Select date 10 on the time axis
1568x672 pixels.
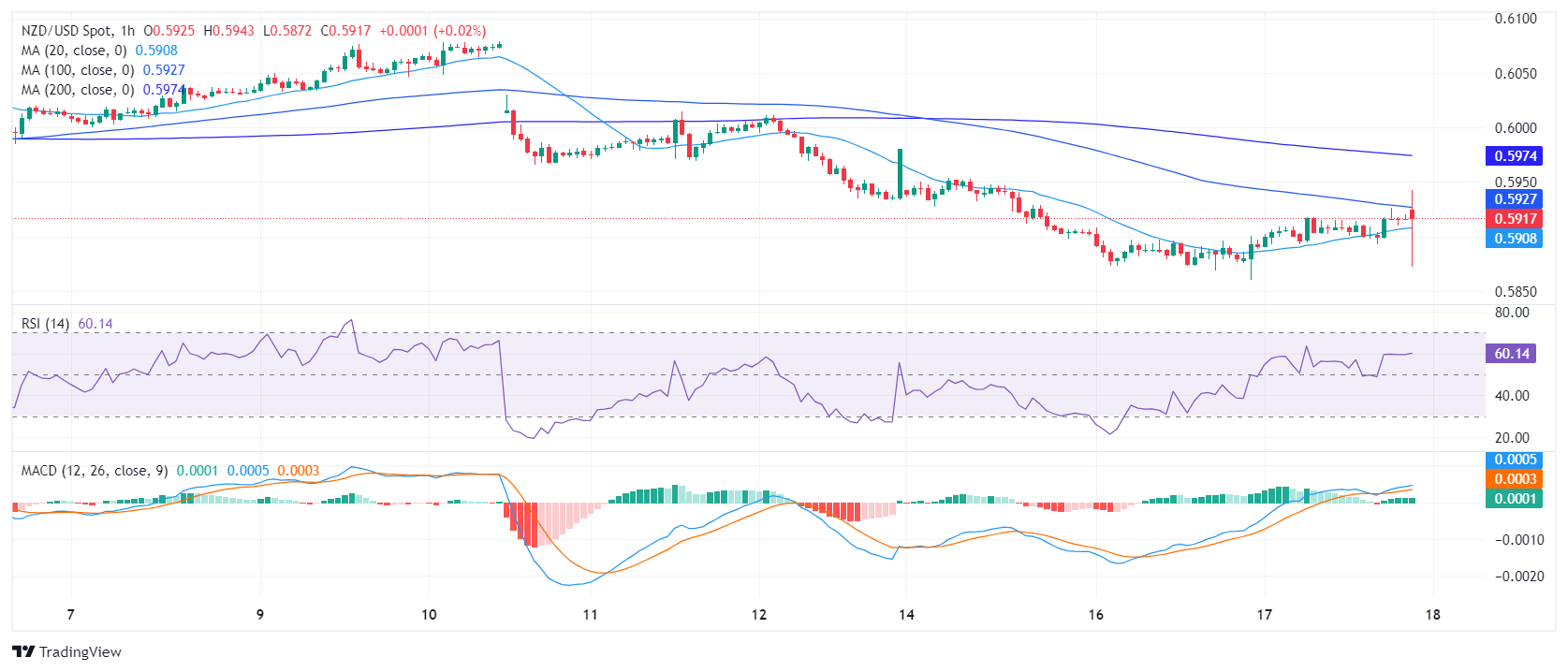coord(429,615)
